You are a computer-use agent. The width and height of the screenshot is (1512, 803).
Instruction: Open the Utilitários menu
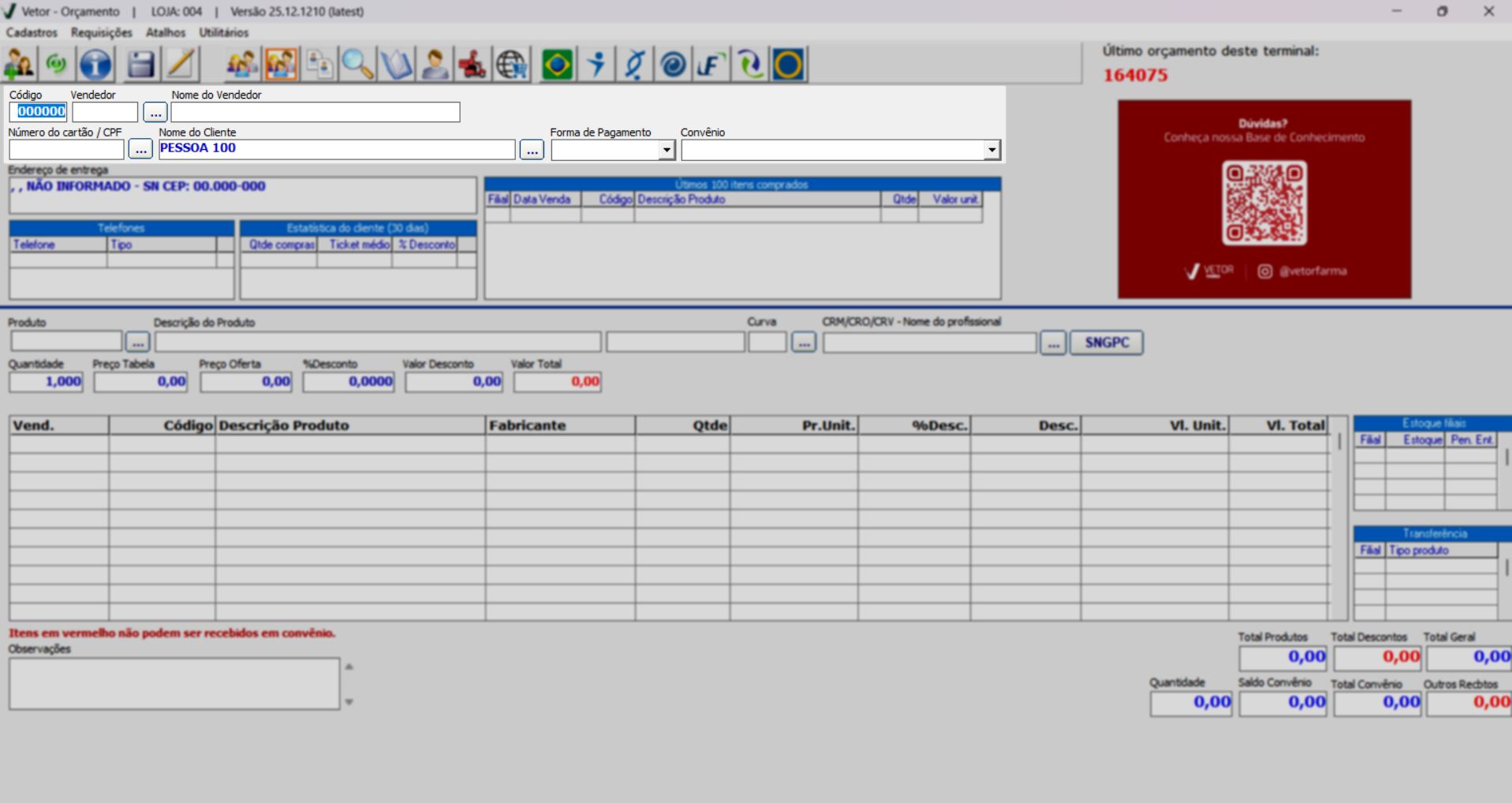(x=223, y=32)
